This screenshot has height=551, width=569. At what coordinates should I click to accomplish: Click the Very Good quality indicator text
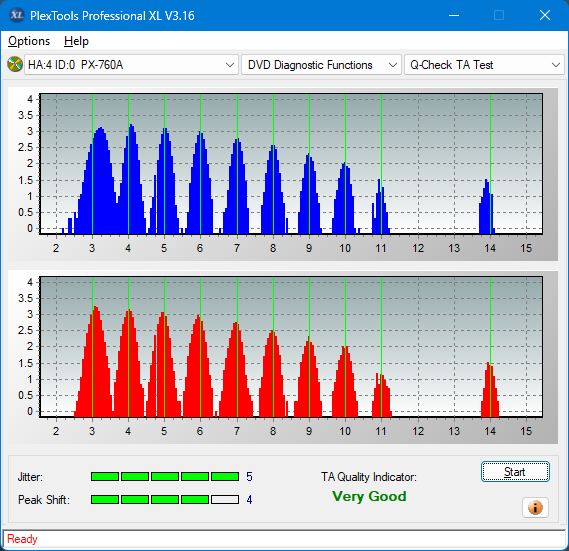pyautogui.click(x=369, y=496)
